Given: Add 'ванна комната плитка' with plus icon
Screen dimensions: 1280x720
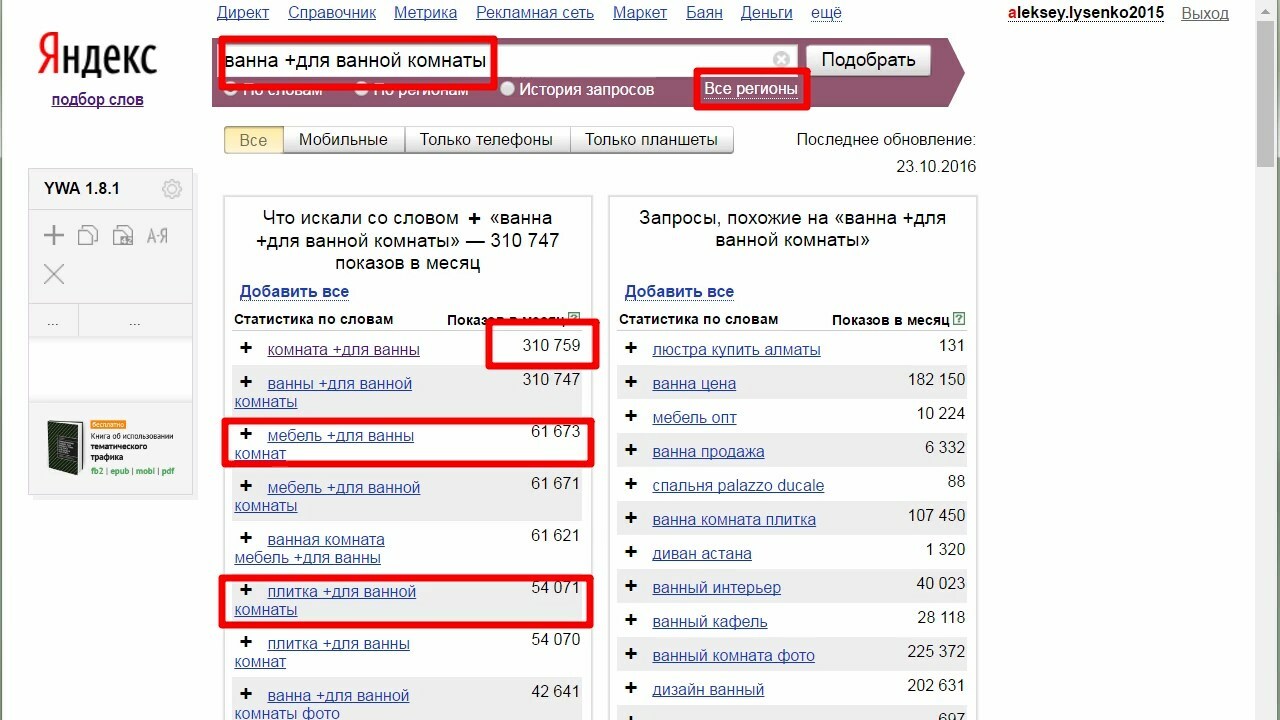Looking at the screenshot, I should coord(631,518).
